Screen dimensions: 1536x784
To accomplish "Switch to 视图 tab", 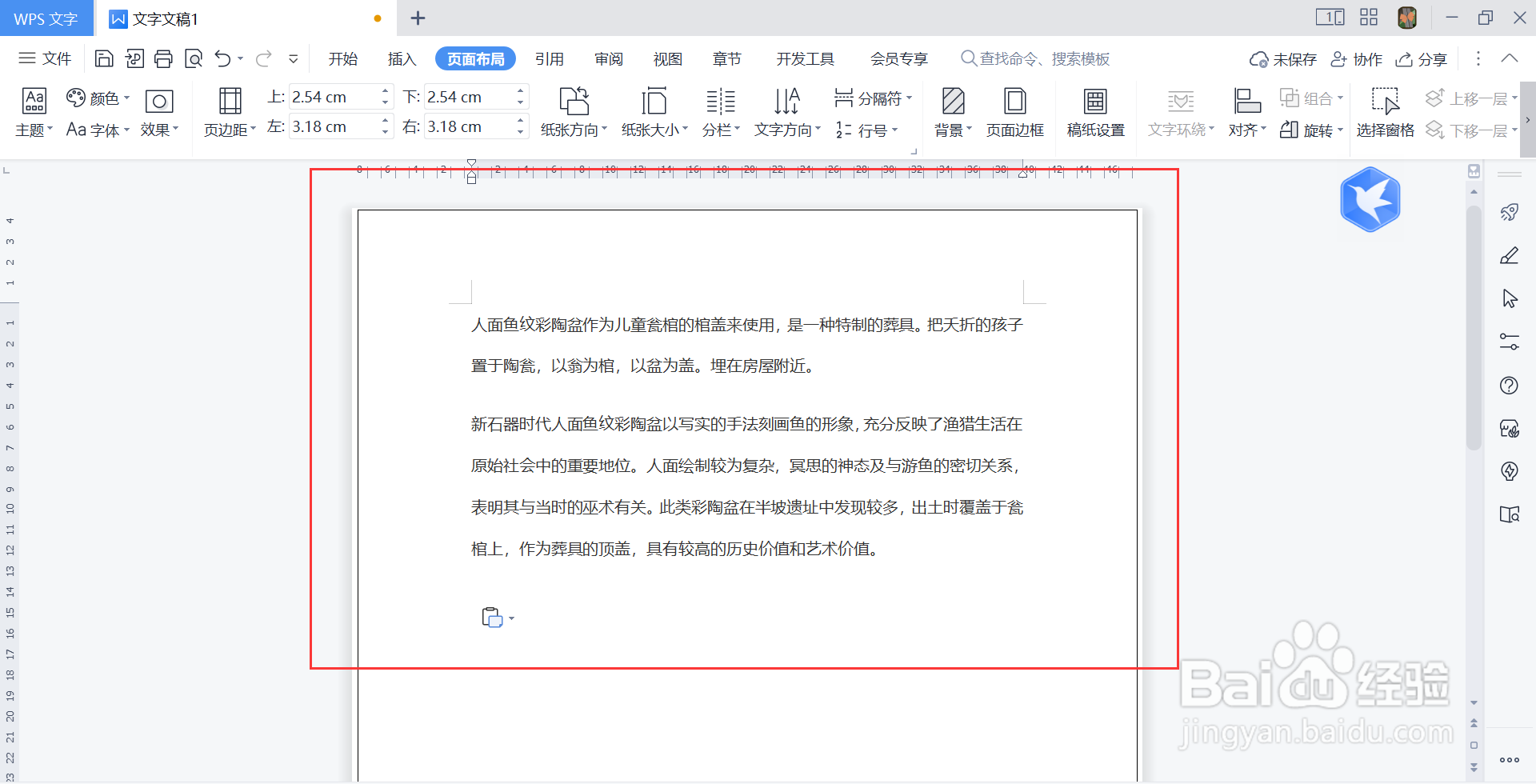I will (x=668, y=58).
